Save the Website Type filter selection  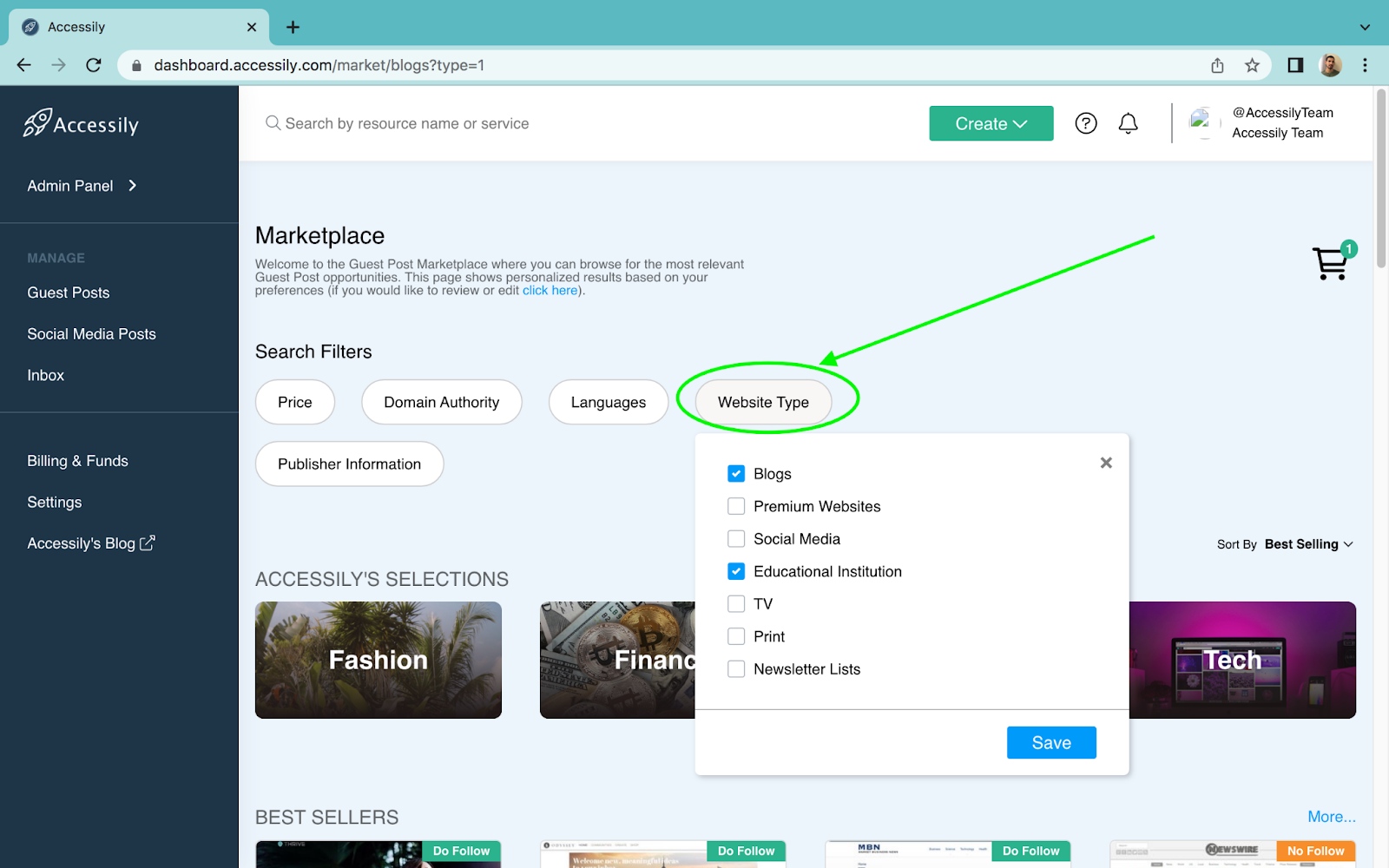point(1051,742)
